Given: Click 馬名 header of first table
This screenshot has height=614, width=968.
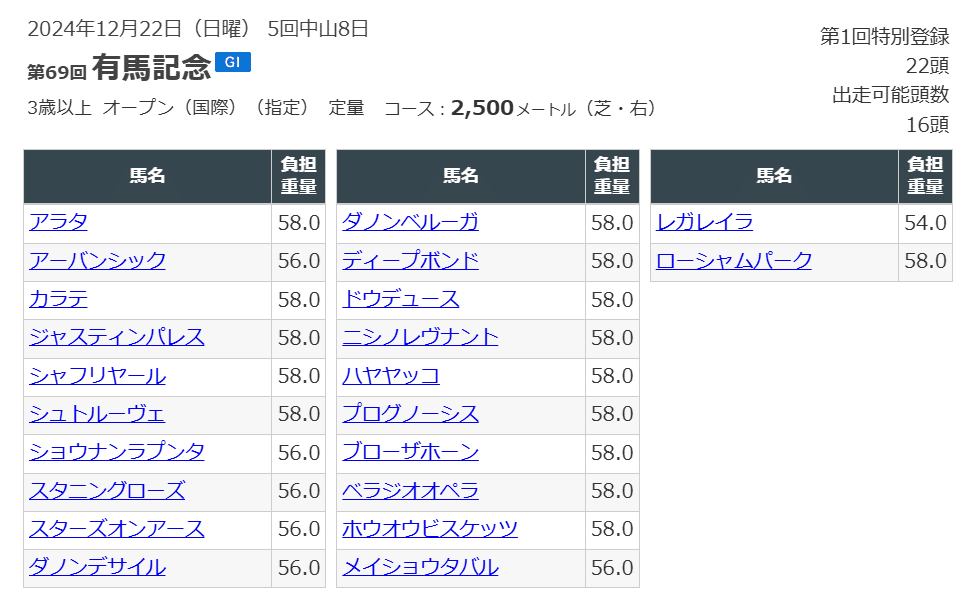Looking at the screenshot, I should pos(147,176).
